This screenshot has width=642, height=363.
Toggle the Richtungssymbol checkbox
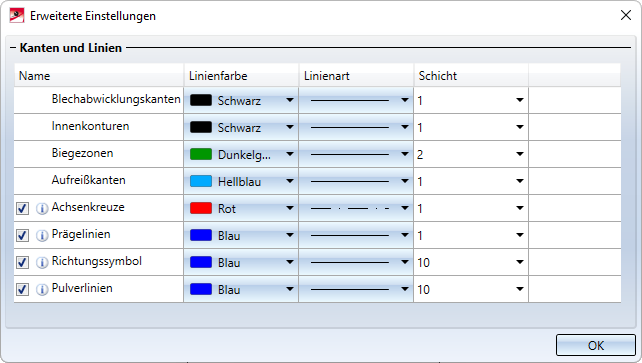point(22,262)
